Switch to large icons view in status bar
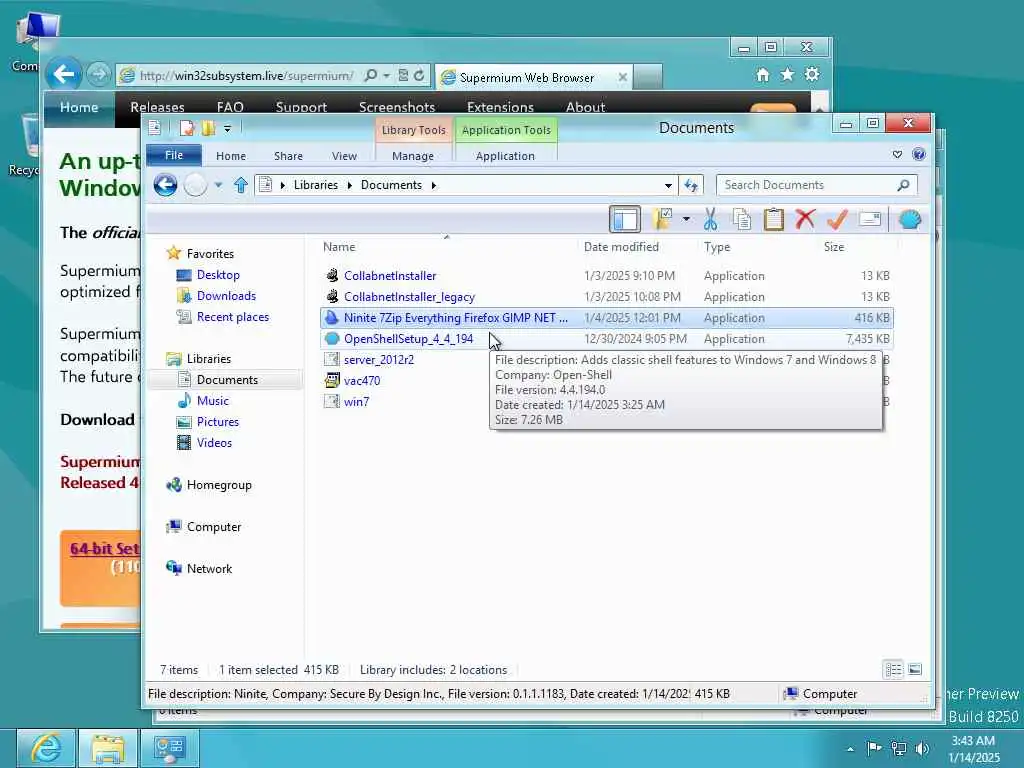 [915, 669]
